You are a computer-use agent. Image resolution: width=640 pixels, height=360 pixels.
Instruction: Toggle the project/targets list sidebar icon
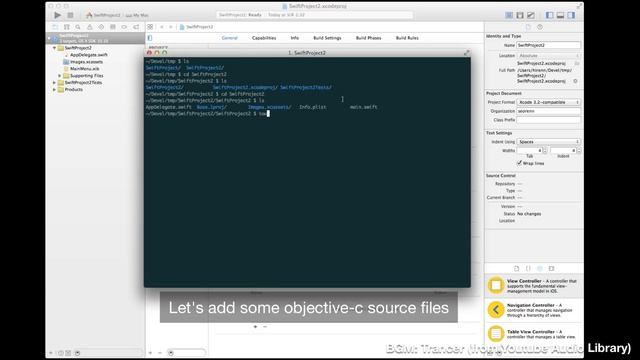click(150, 38)
